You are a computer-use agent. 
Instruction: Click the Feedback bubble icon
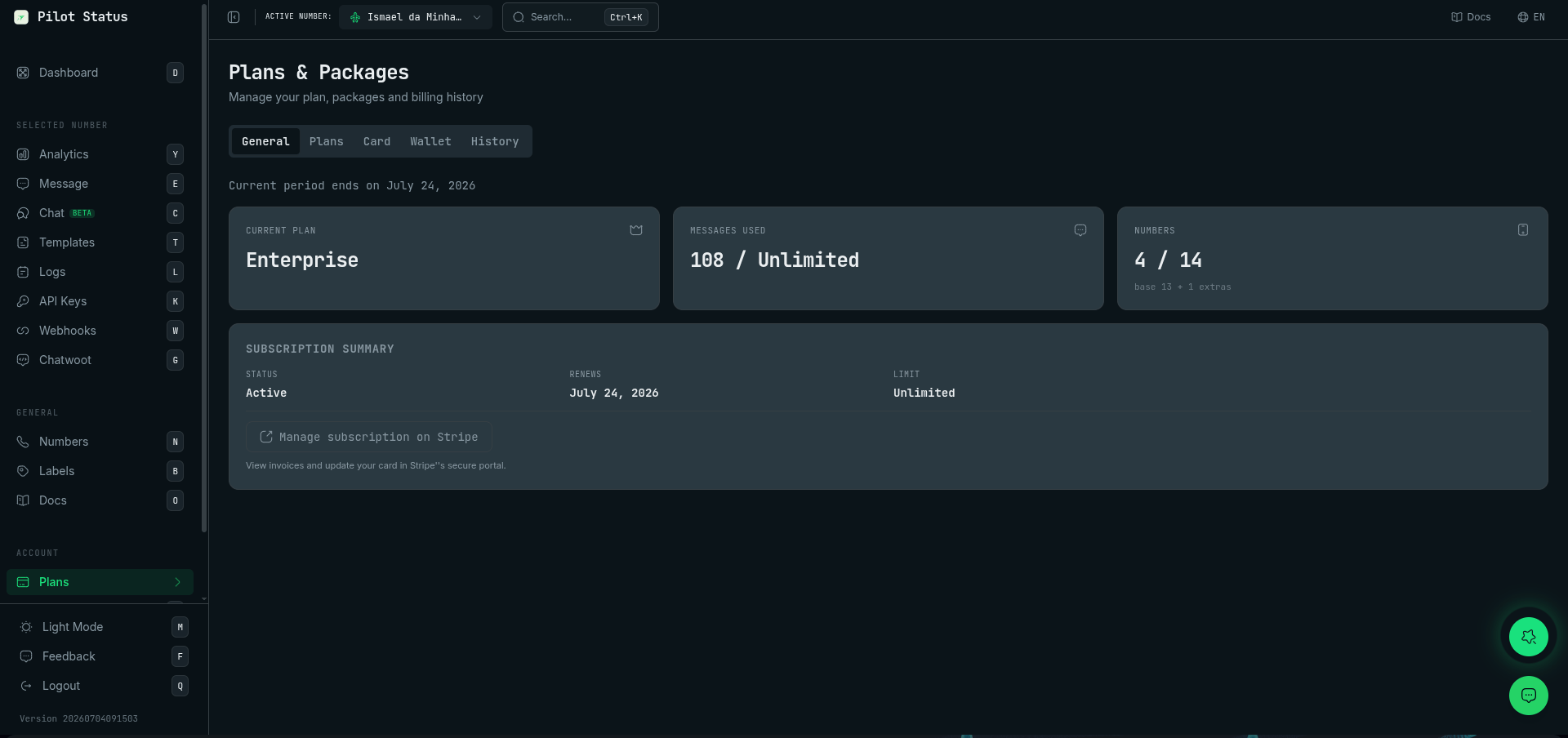pyautogui.click(x=26, y=656)
